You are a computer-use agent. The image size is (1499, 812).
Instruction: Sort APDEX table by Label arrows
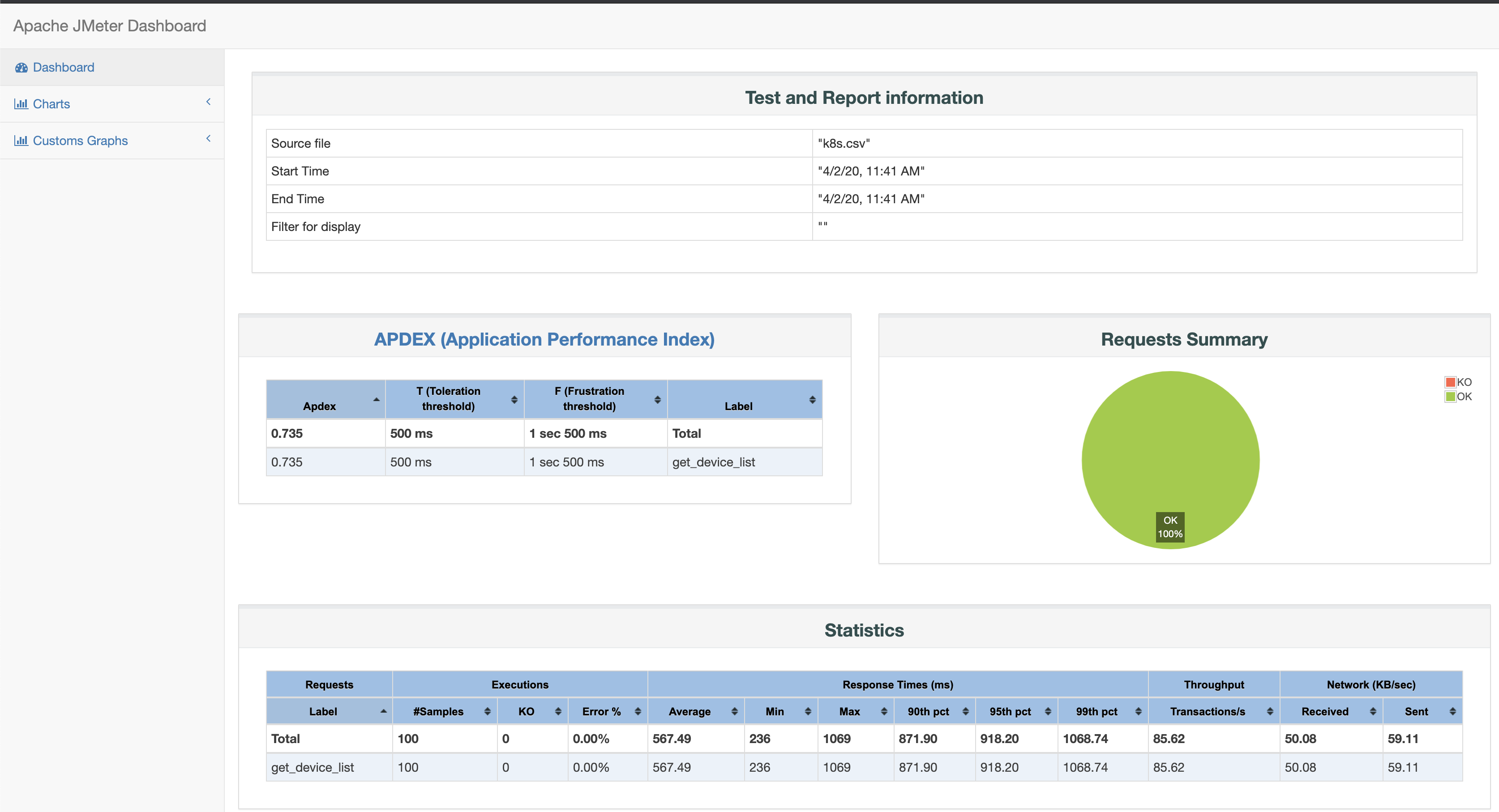(x=812, y=400)
